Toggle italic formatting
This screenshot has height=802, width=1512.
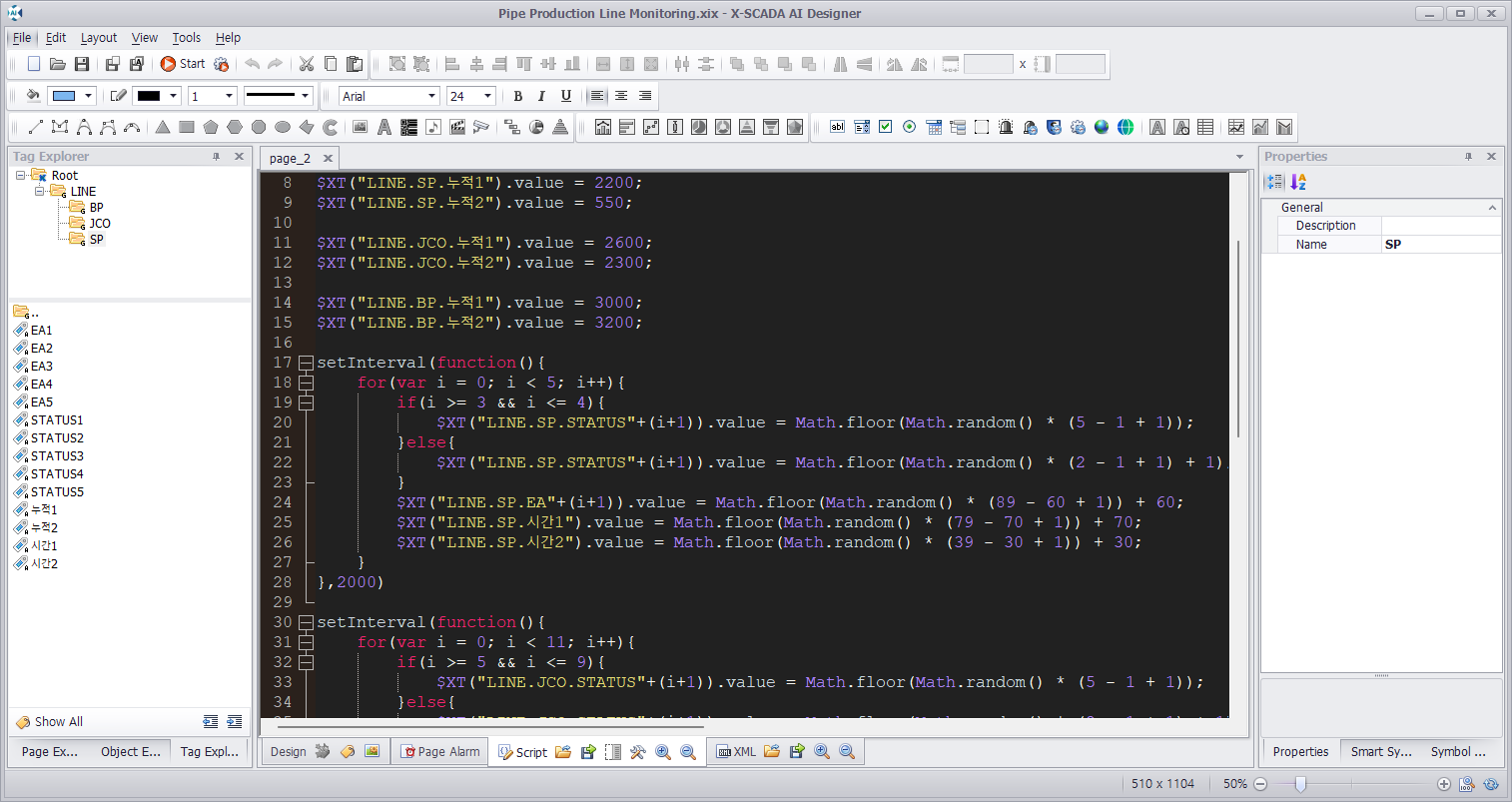541,96
